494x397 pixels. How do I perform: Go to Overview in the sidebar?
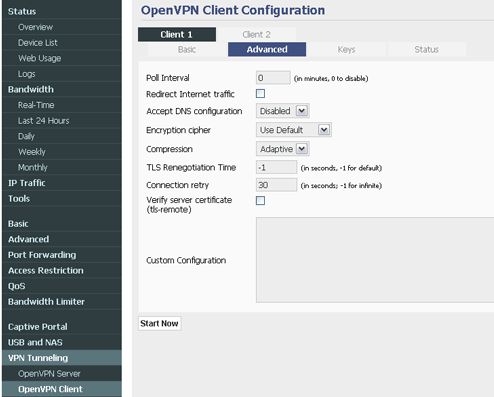62,27
